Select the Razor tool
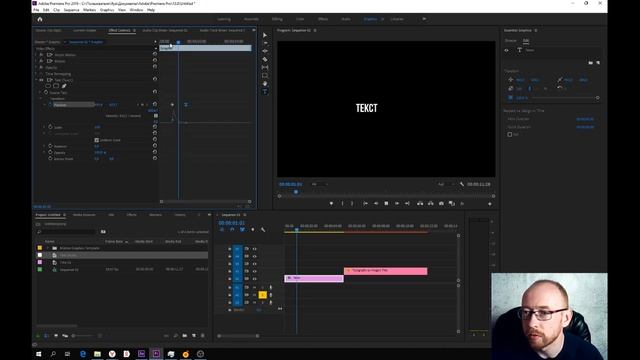640x360 pixels. pyautogui.click(x=264, y=59)
